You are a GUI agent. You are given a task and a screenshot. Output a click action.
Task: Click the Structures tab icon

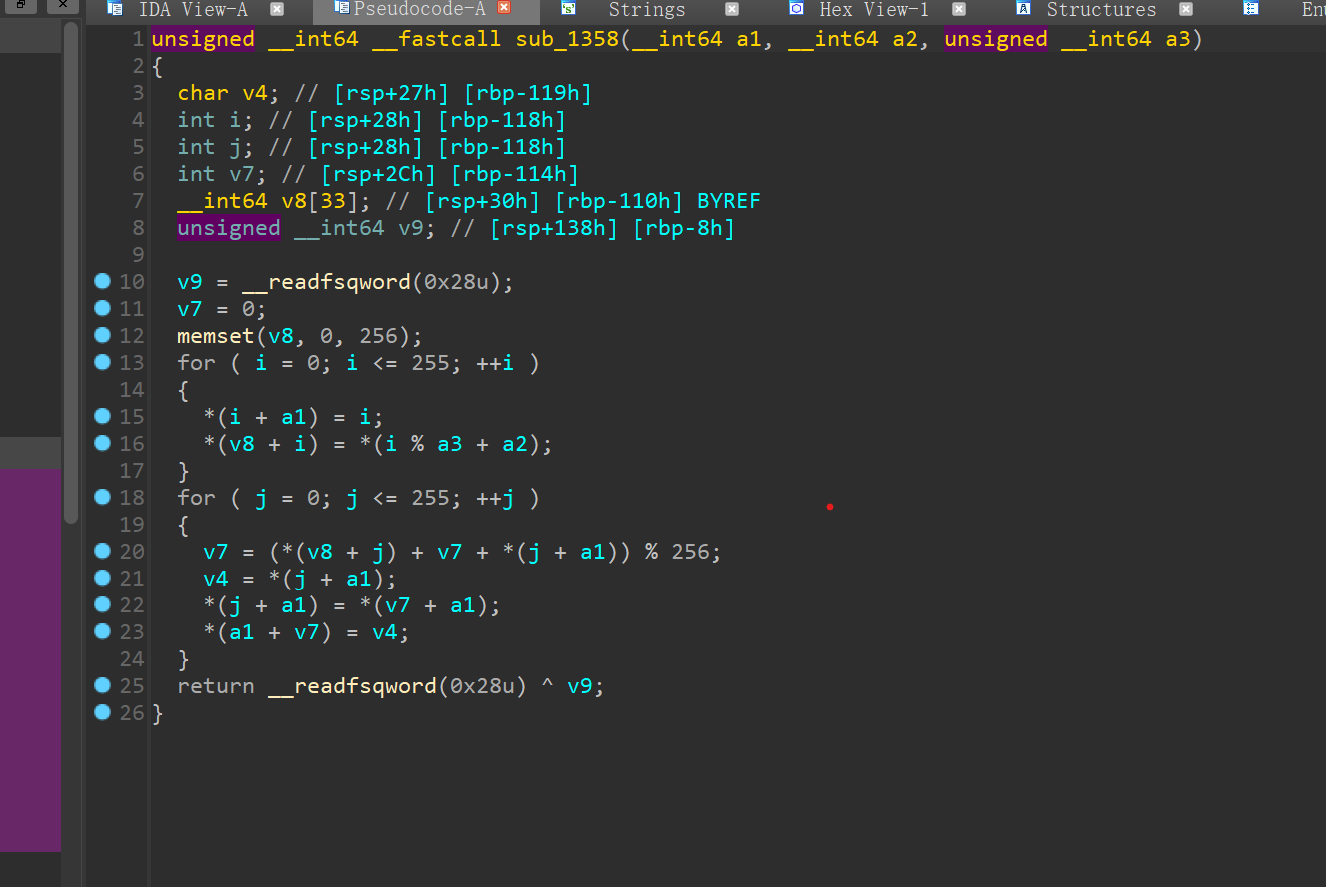point(1023,9)
